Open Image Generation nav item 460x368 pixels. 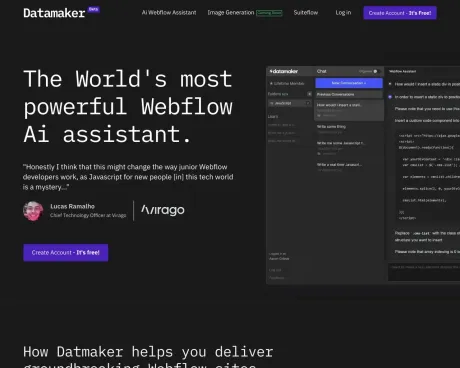[231, 13]
